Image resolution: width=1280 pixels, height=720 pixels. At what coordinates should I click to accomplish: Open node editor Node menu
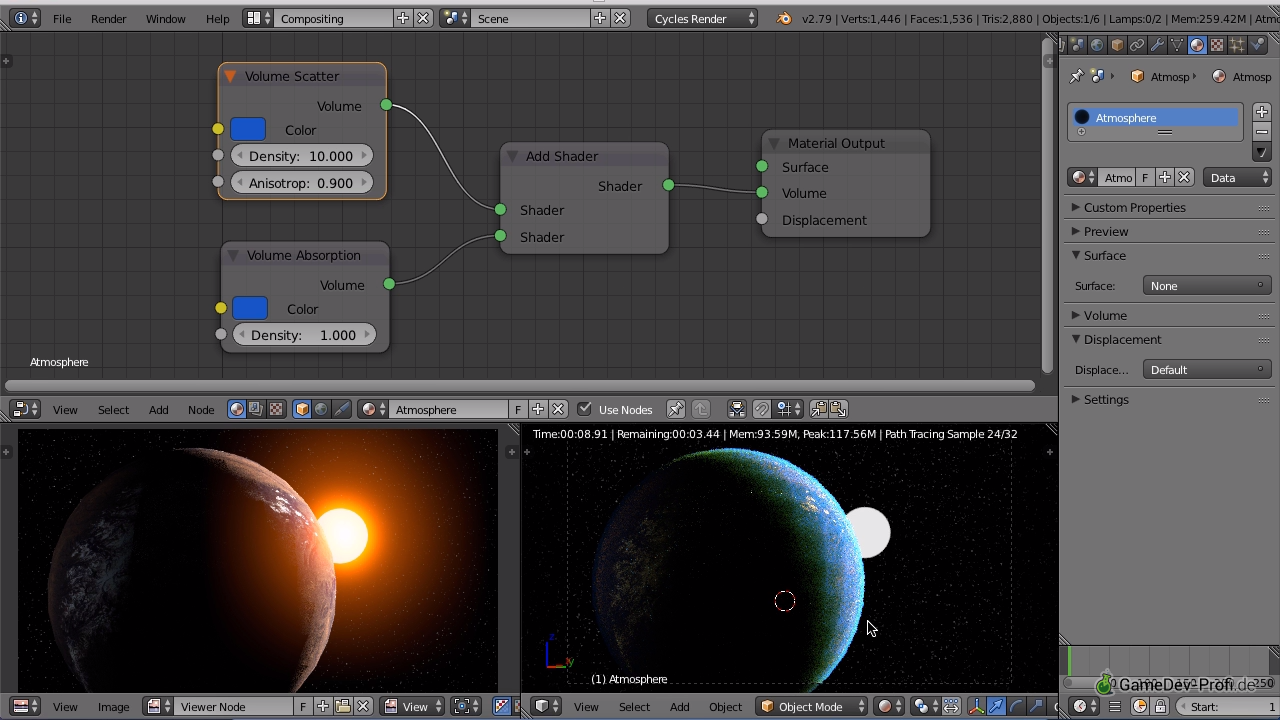pos(201,409)
